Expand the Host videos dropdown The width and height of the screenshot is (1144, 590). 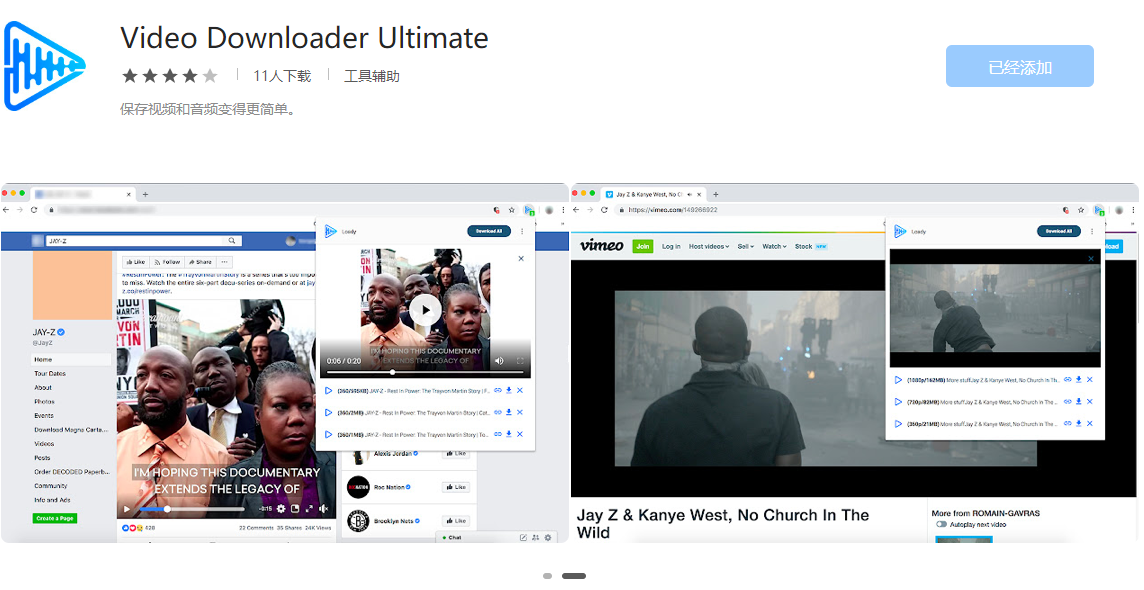coord(708,247)
